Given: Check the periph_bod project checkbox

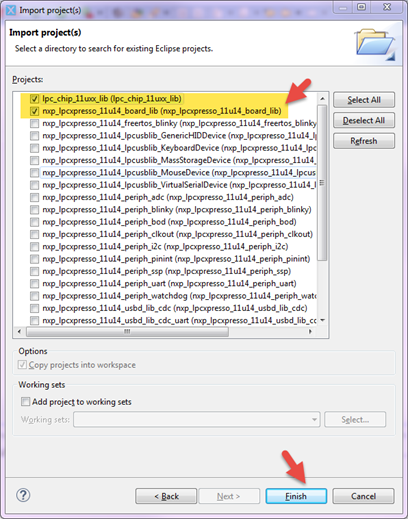Looking at the screenshot, I should pos(34,222).
